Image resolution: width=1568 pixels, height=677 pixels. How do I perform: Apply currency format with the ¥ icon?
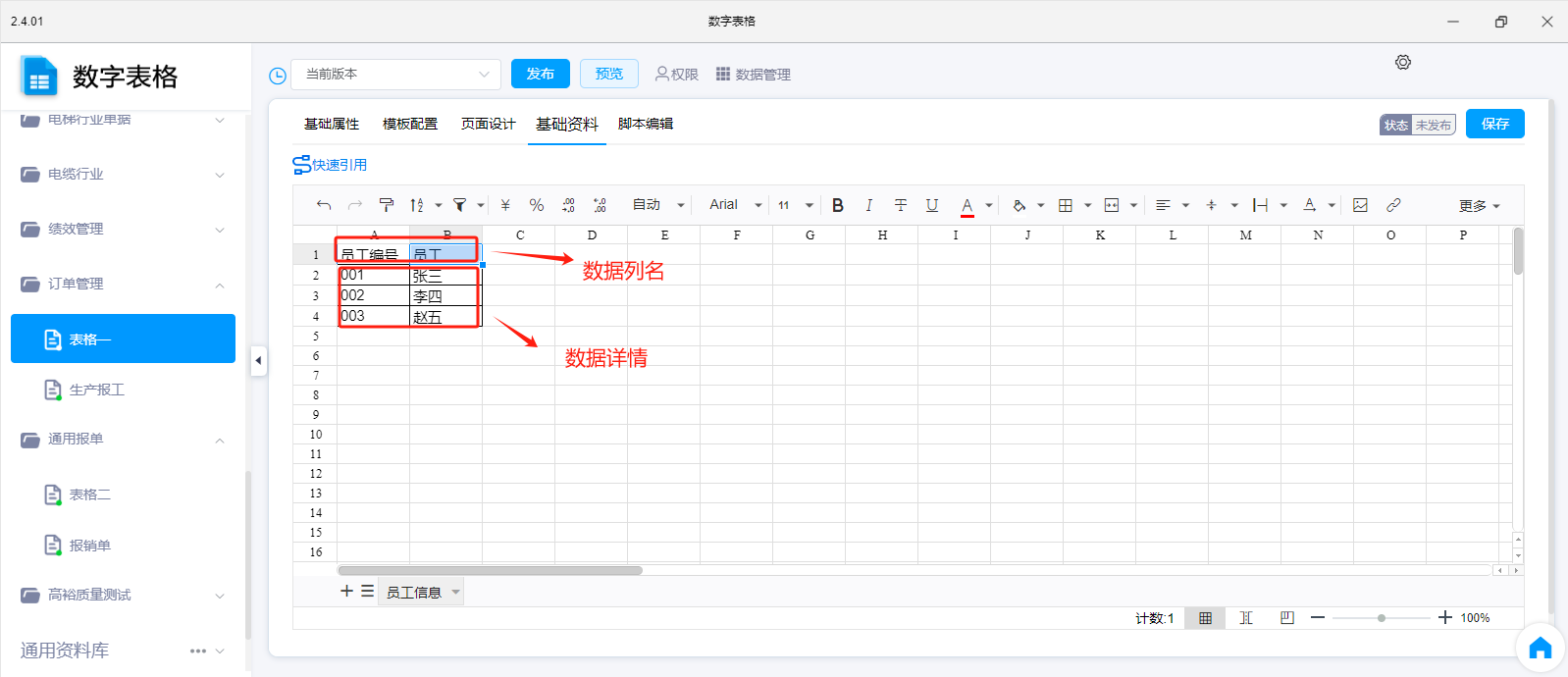(x=505, y=205)
